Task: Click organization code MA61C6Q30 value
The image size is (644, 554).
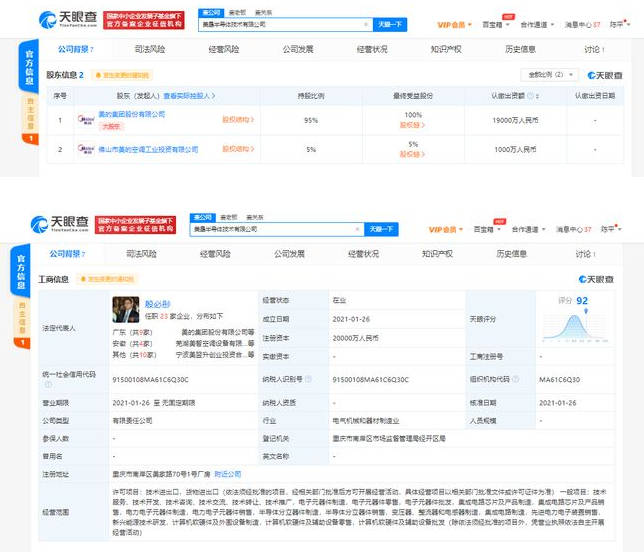Action: click(560, 379)
